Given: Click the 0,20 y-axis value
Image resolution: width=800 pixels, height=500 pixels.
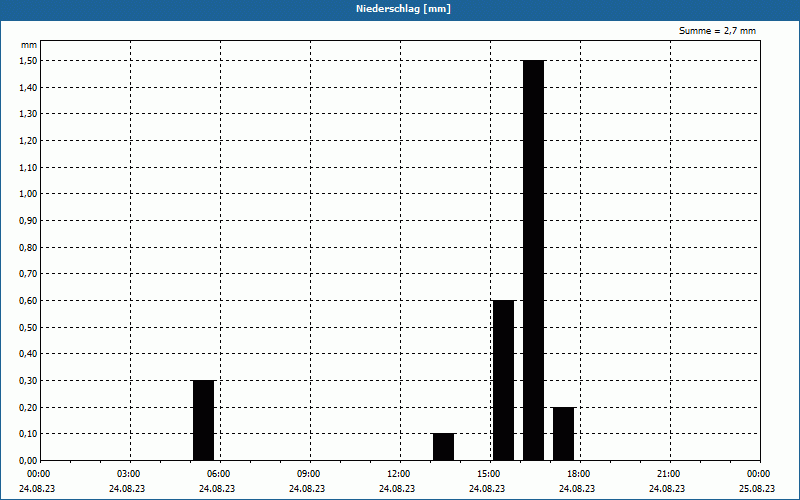Looking at the screenshot, I should 28,407.
